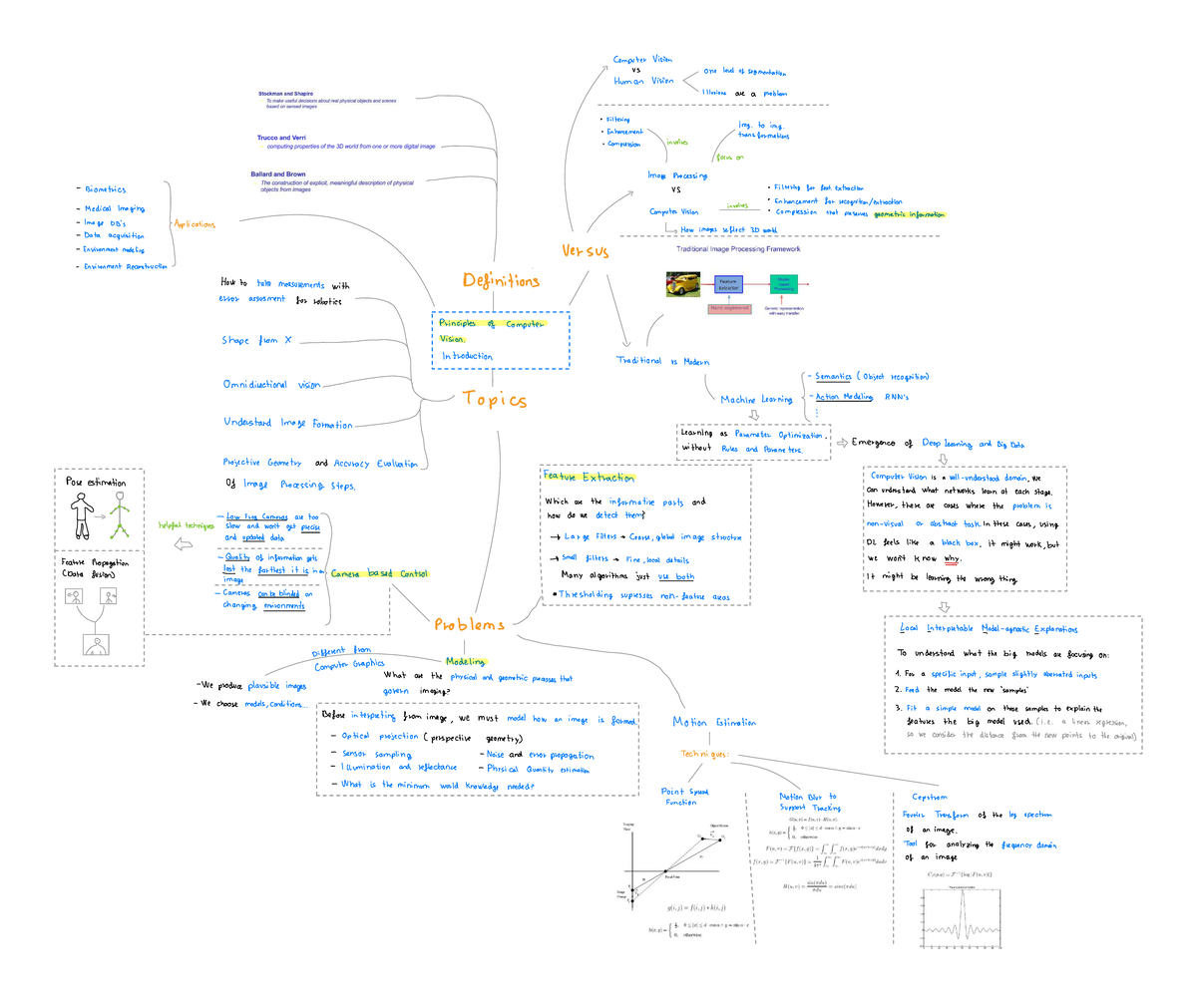Click the orange "Problems" heading
1197x1008 pixels.
click(x=469, y=624)
